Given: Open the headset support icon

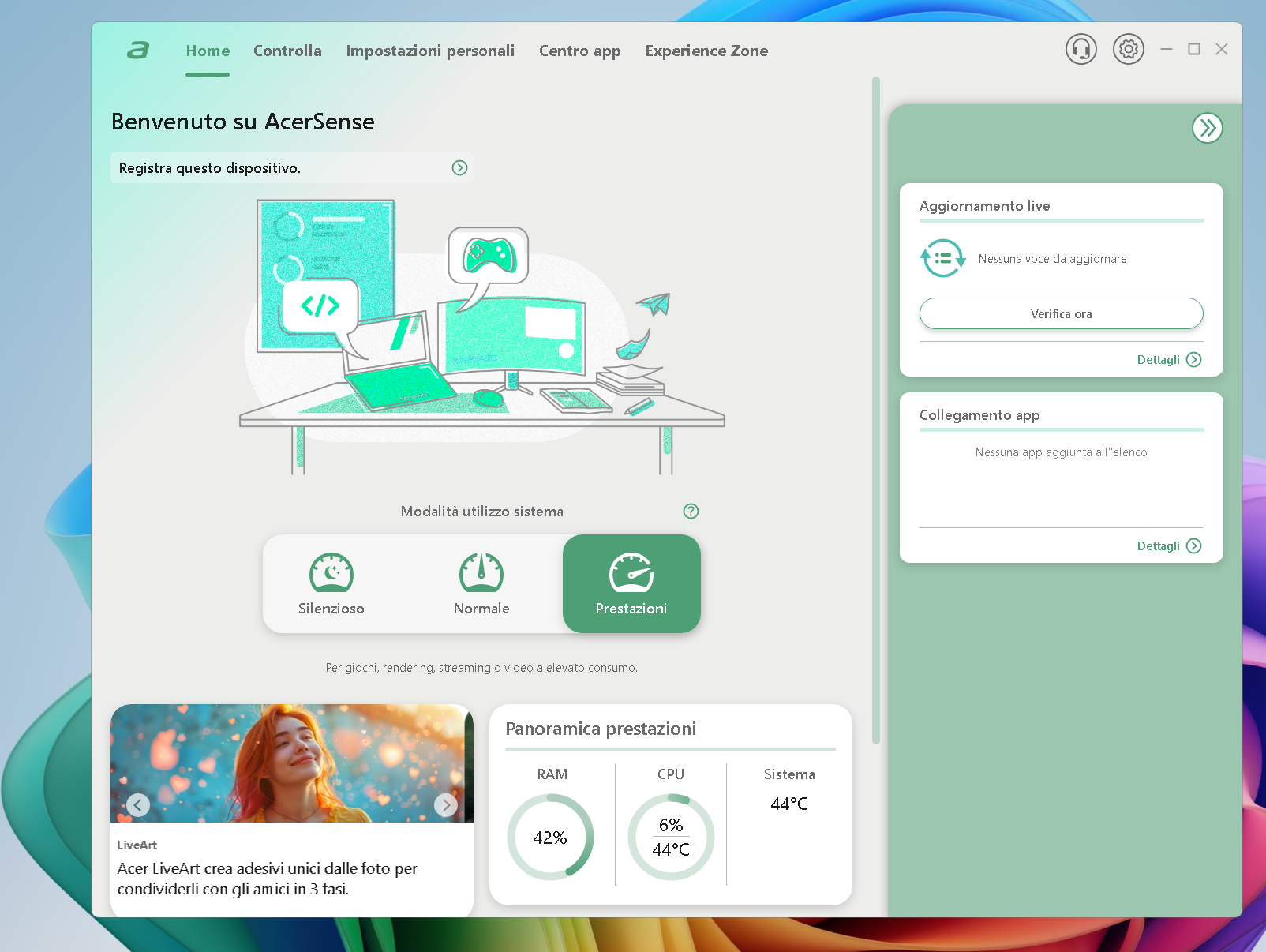Looking at the screenshot, I should tap(1081, 49).
